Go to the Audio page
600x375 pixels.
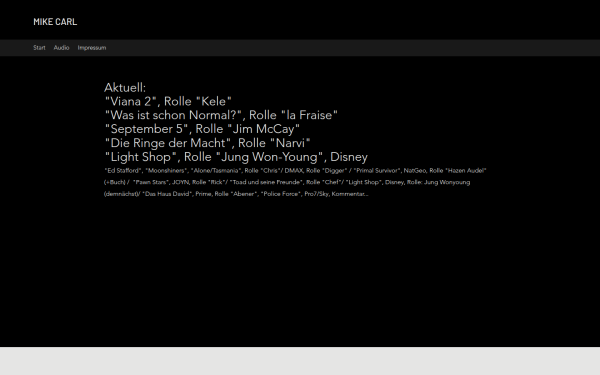pos(61,48)
